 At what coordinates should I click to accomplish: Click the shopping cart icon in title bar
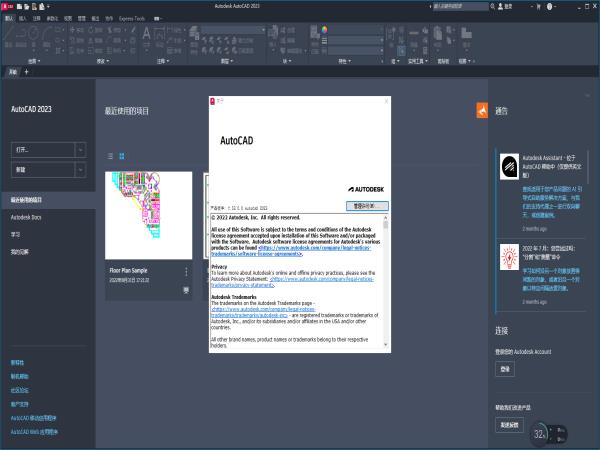pos(539,6)
